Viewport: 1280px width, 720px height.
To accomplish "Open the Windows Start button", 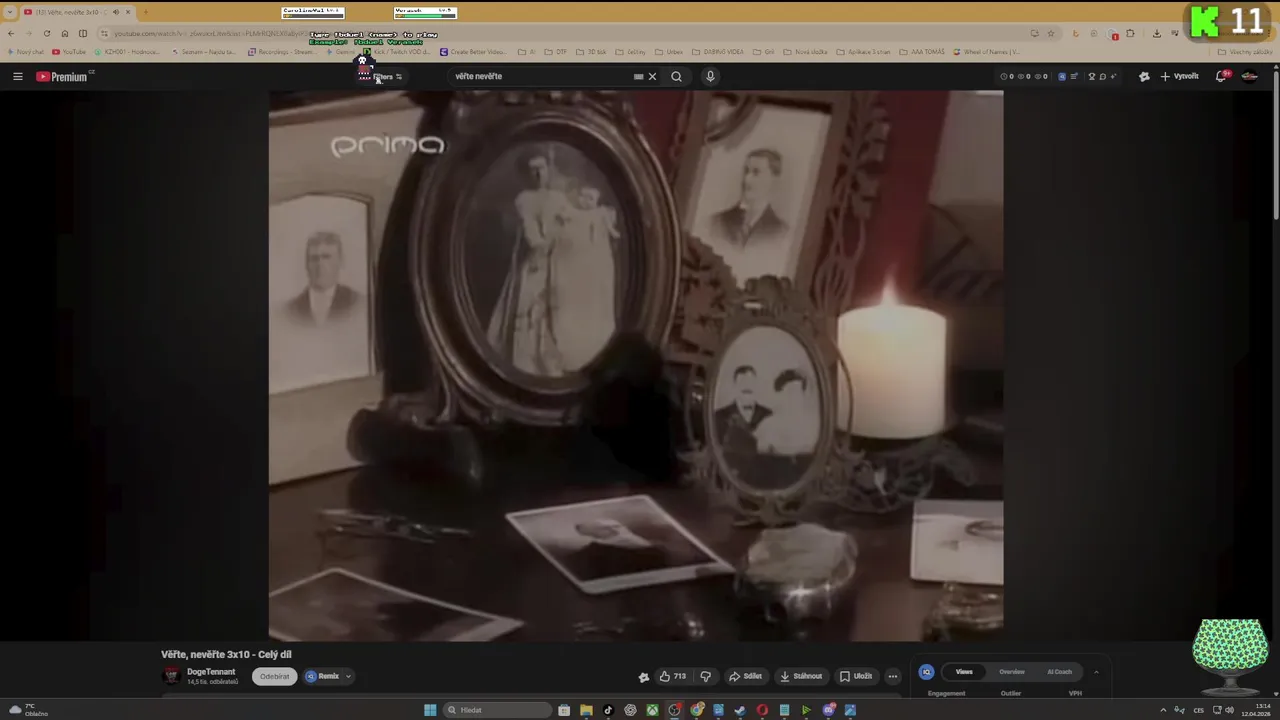I will 430,710.
